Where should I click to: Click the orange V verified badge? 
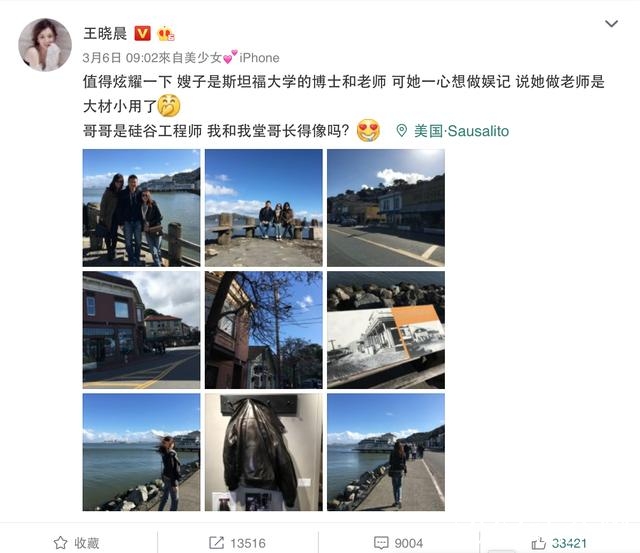click(x=142, y=33)
